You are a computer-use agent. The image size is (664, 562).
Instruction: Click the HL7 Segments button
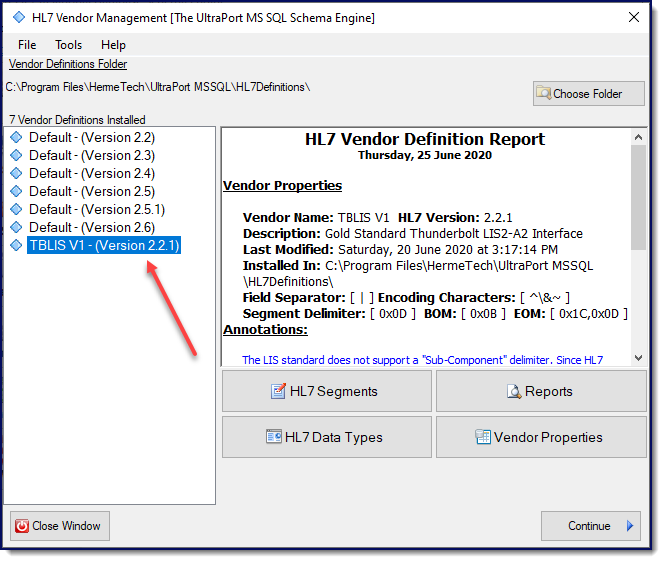tap(326, 391)
